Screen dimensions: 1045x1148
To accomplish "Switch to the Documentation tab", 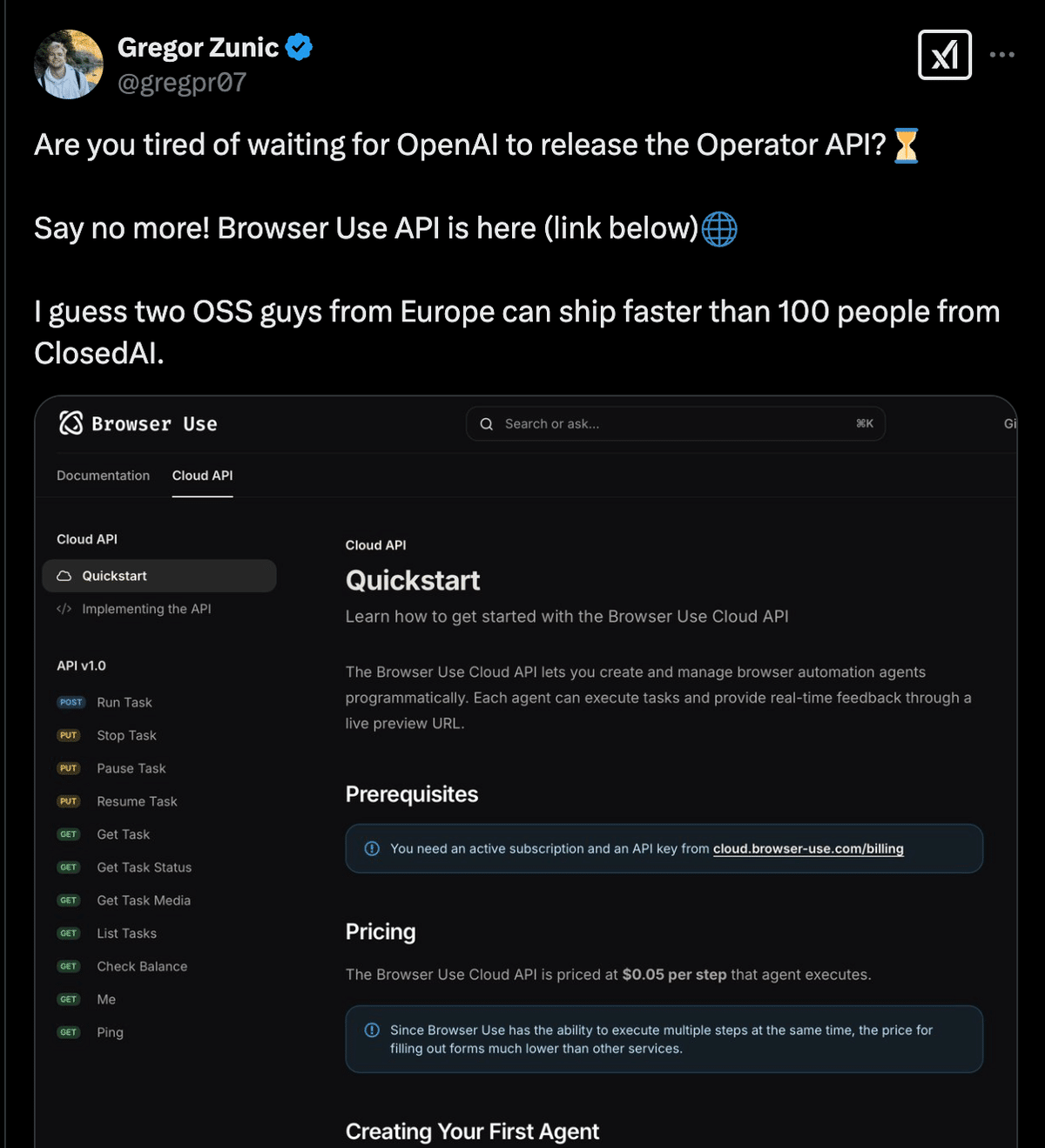I will (x=103, y=476).
